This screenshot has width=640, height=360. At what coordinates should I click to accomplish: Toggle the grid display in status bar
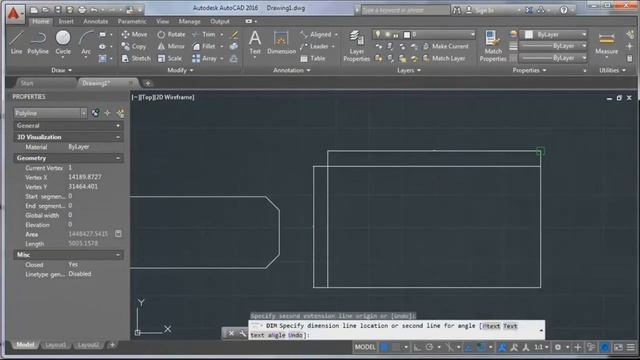pyautogui.click(x=384, y=347)
